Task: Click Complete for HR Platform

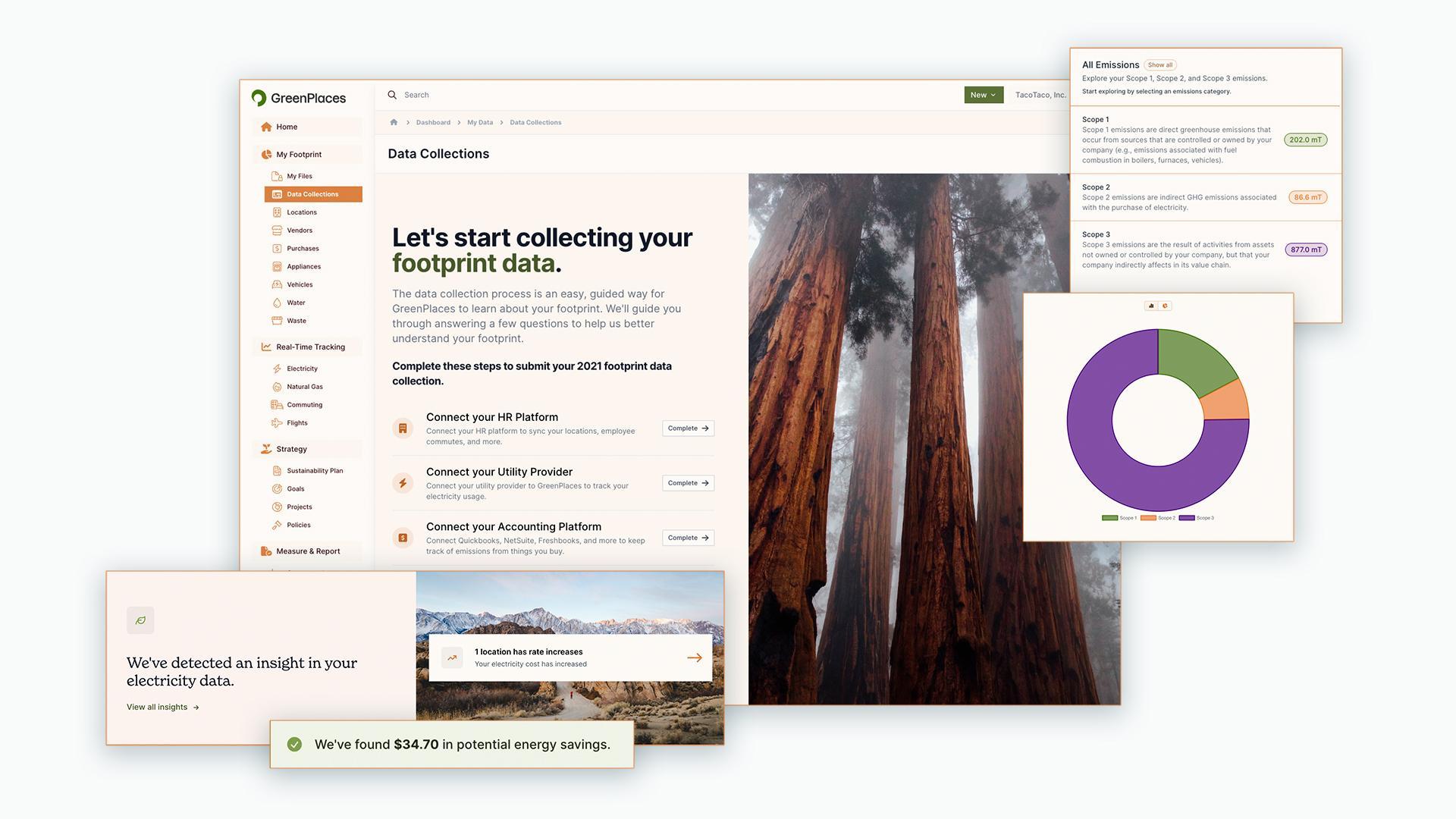Action: (688, 428)
